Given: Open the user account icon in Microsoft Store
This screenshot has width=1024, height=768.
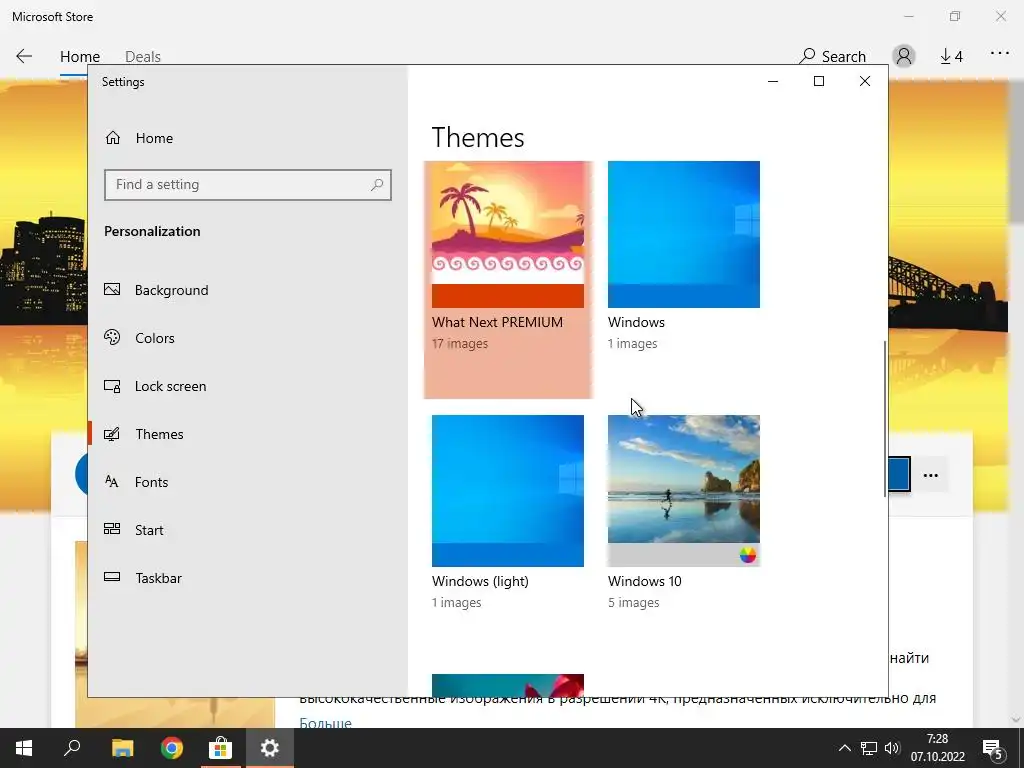Looking at the screenshot, I should coord(904,56).
